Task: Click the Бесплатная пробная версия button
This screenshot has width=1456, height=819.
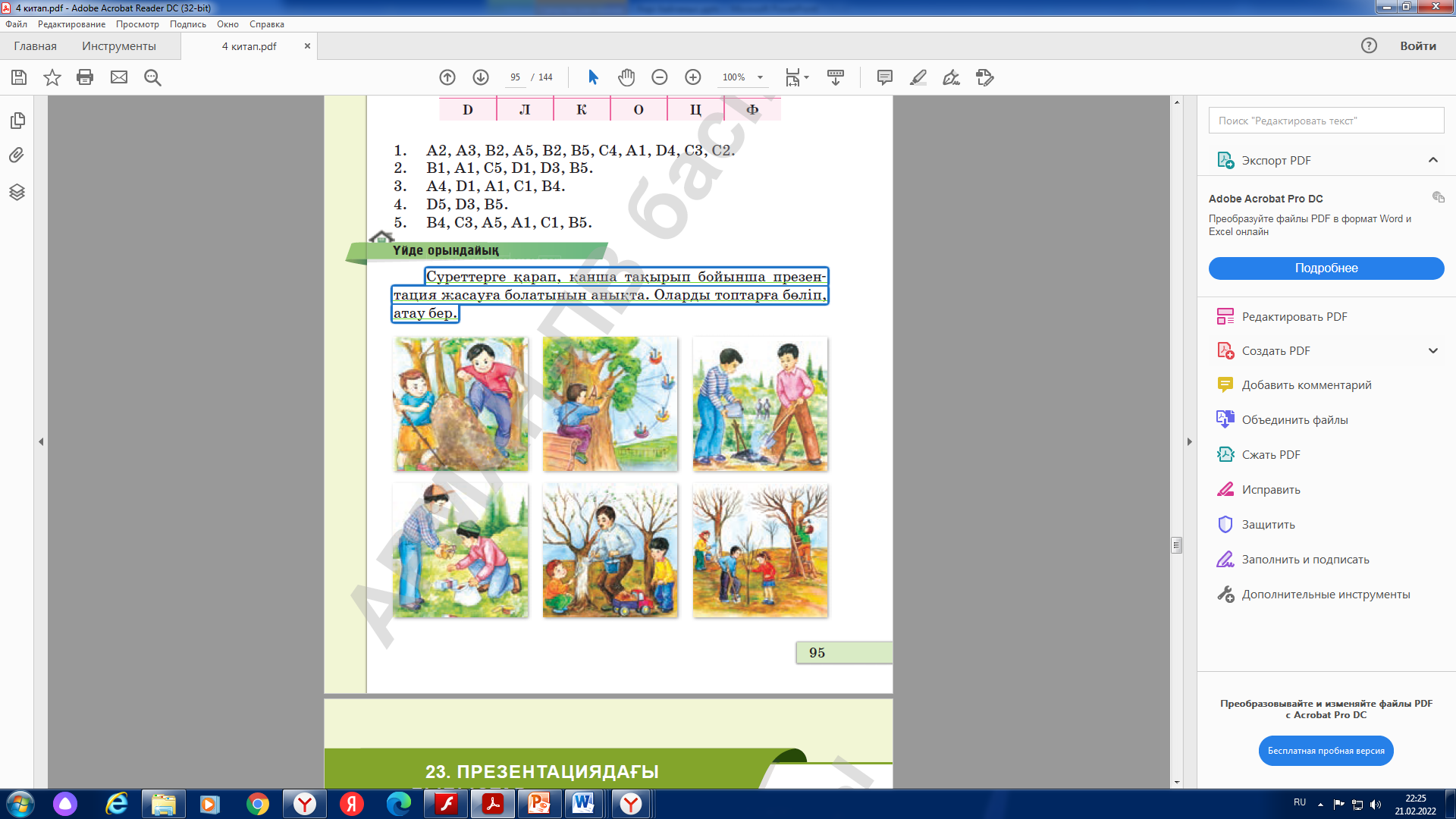Action: (1326, 751)
